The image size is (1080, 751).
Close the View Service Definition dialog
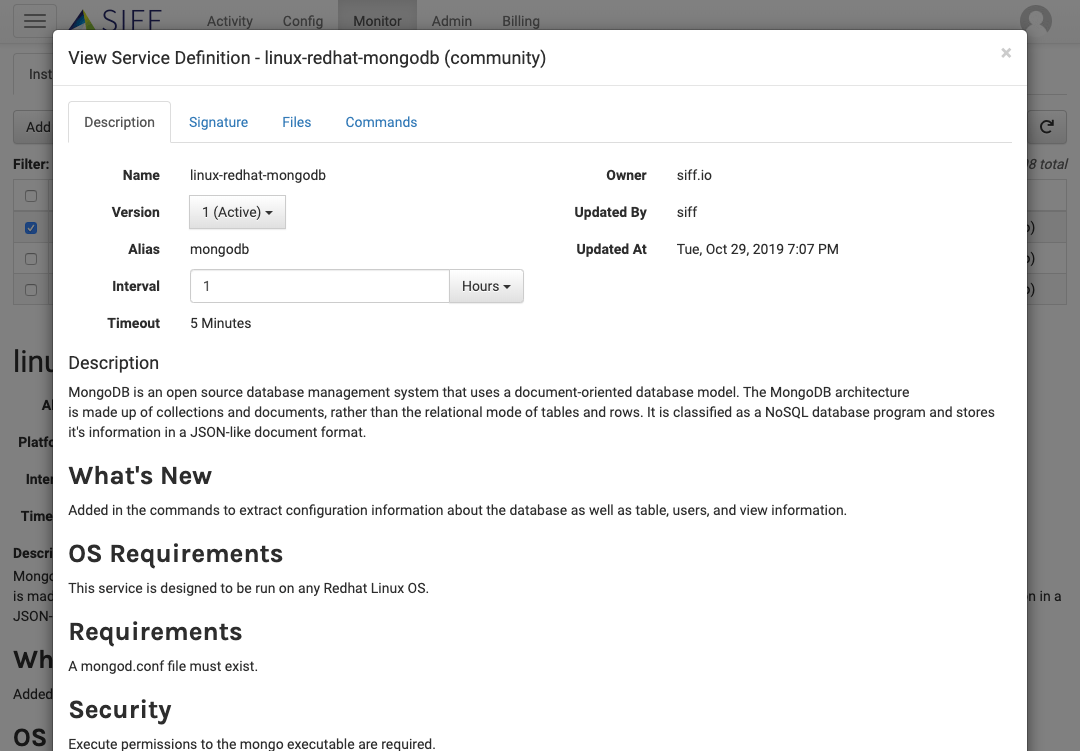pyautogui.click(x=1006, y=53)
